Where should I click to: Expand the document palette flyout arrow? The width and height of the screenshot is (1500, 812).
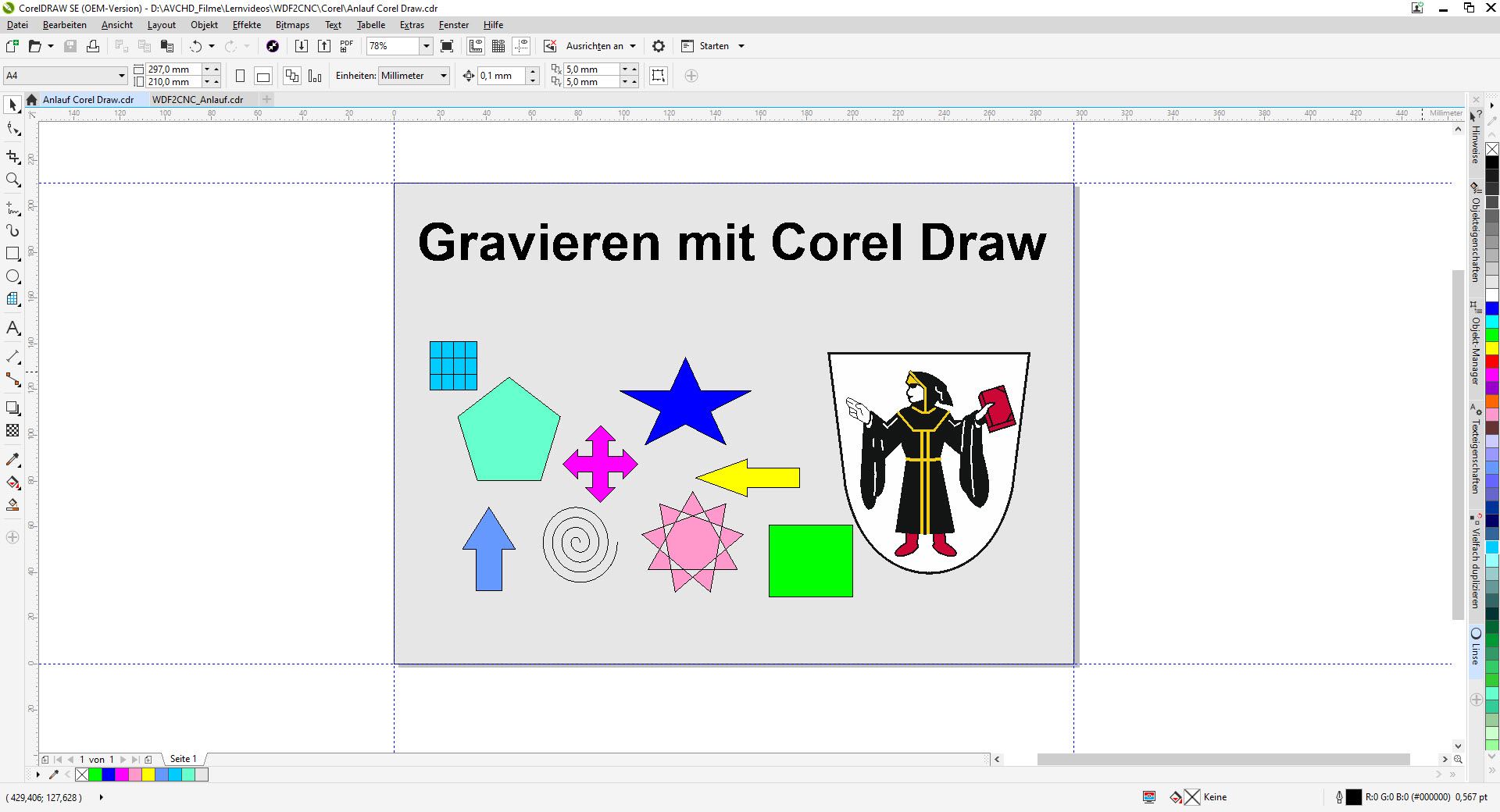[x=38, y=775]
